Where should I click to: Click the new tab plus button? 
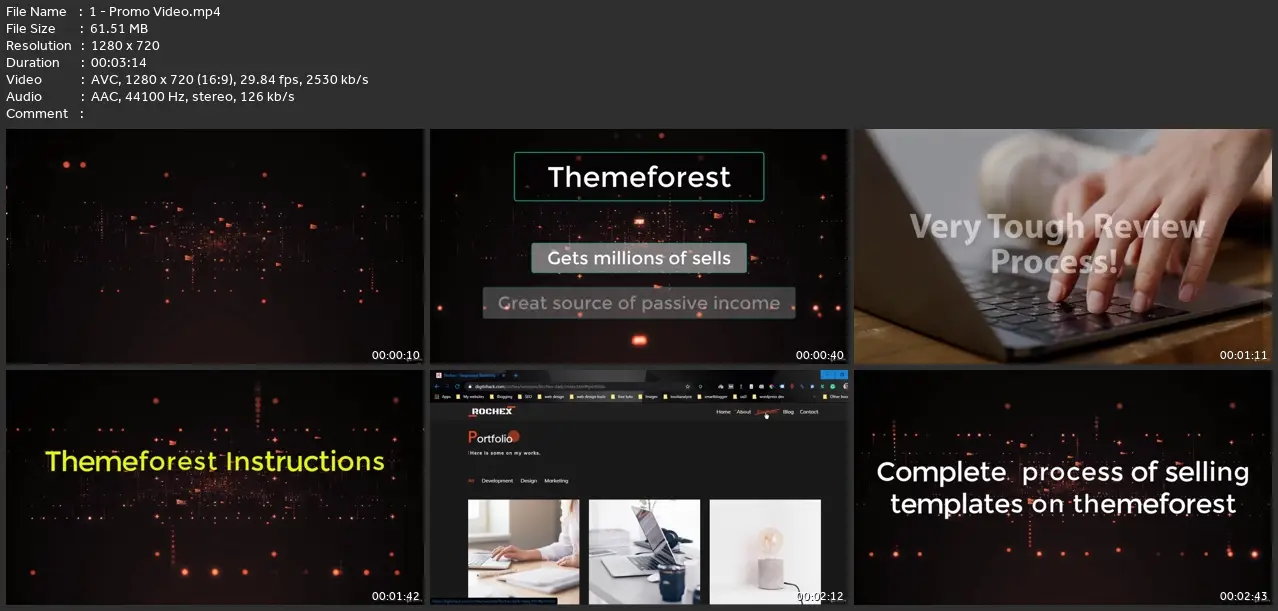point(516,375)
